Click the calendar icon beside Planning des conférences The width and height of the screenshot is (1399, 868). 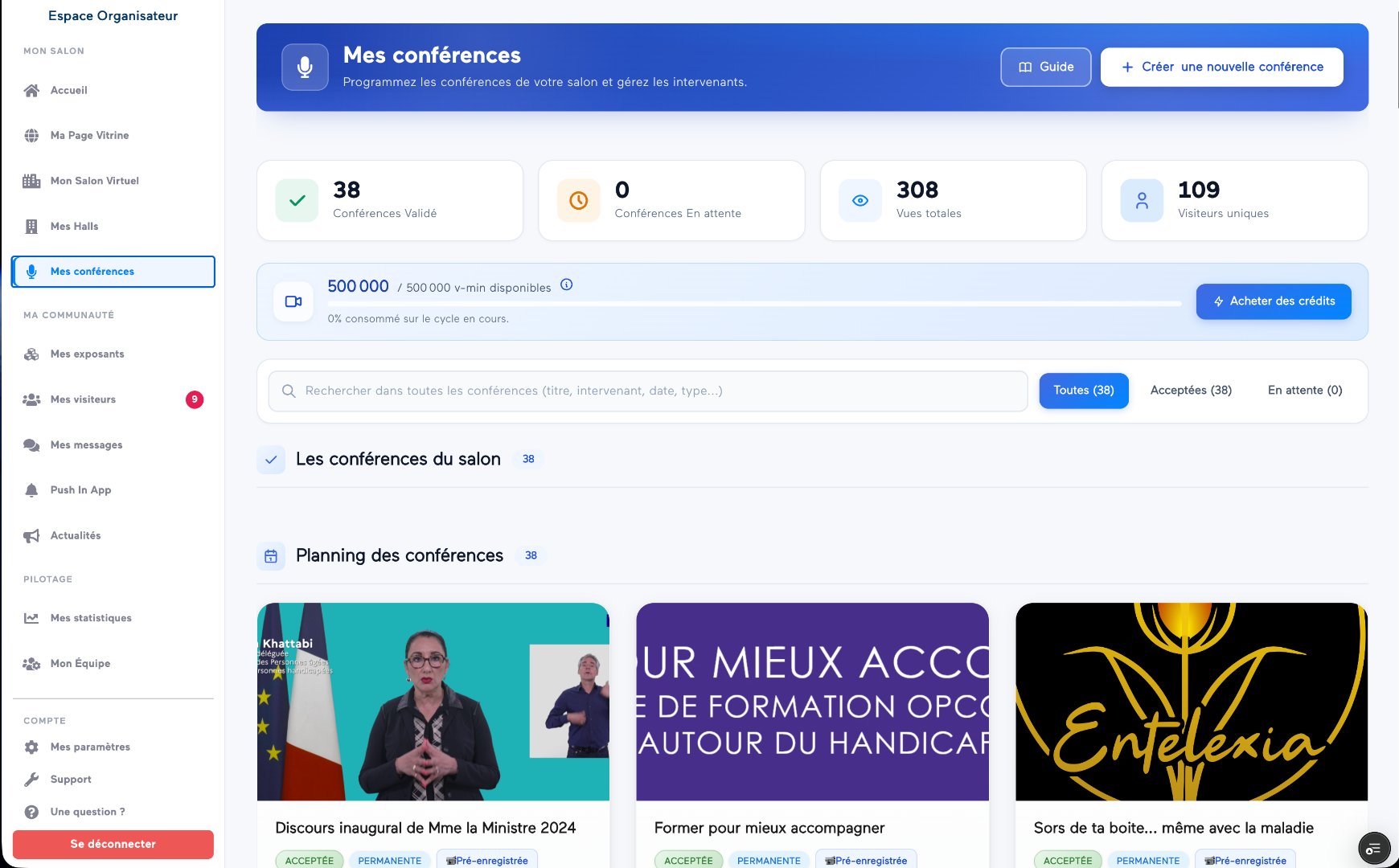[x=271, y=555]
